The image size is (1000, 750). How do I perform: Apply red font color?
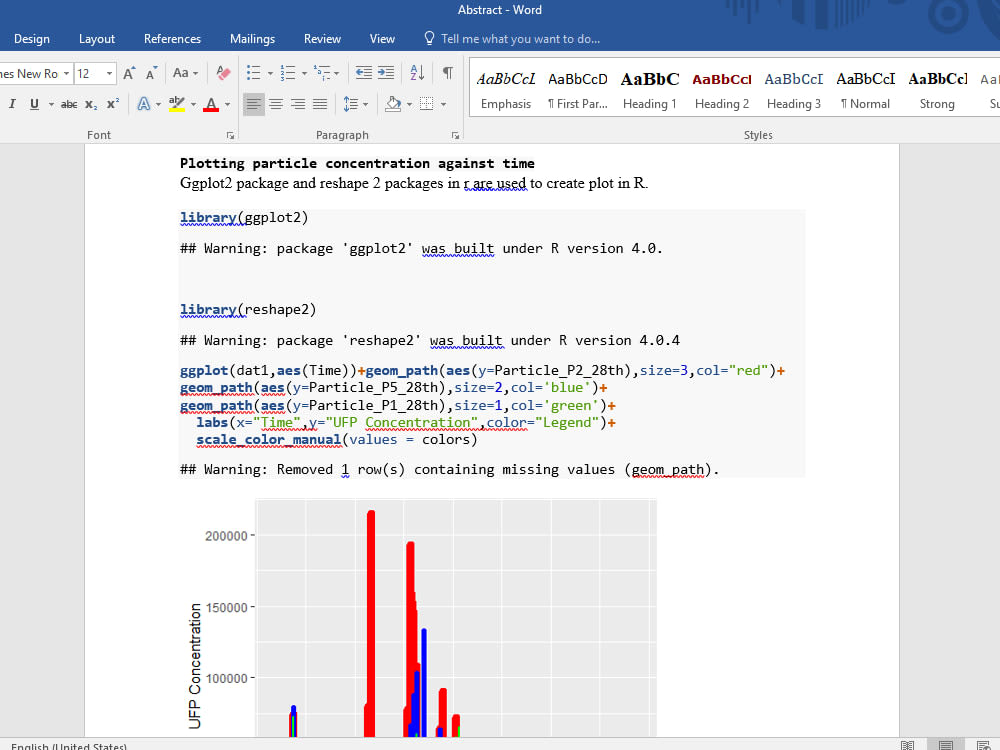pyautogui.click(x=211, y=104)
